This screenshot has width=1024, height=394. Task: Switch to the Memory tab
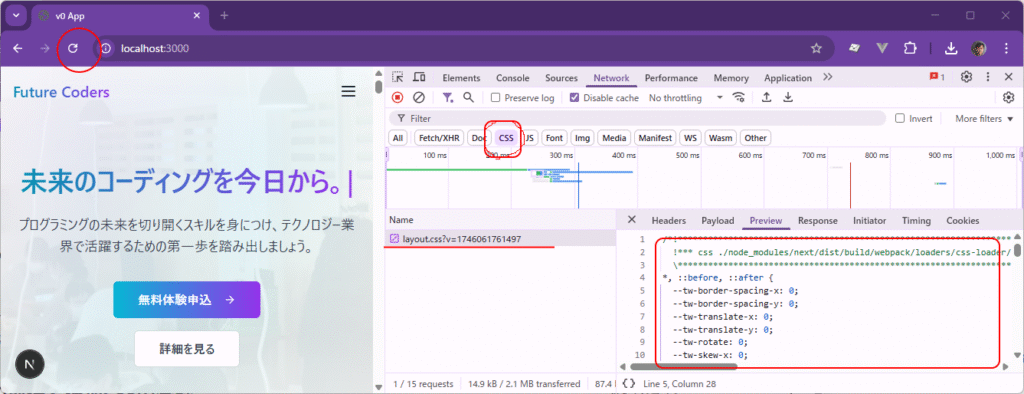click(x=731, y=78)
